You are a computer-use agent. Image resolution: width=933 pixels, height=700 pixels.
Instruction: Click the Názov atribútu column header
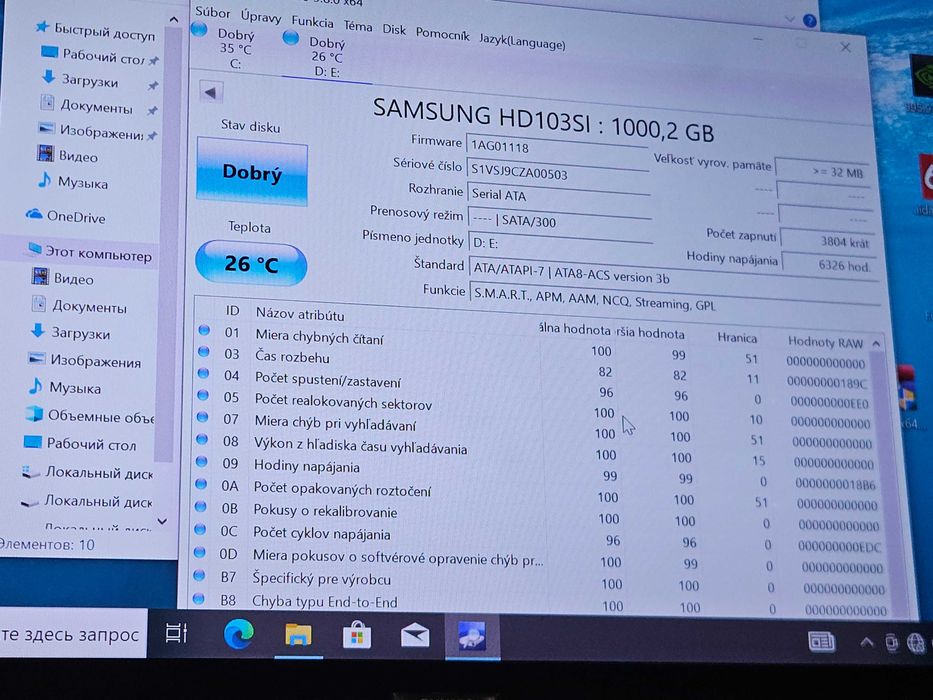click(x=300, y=314)
